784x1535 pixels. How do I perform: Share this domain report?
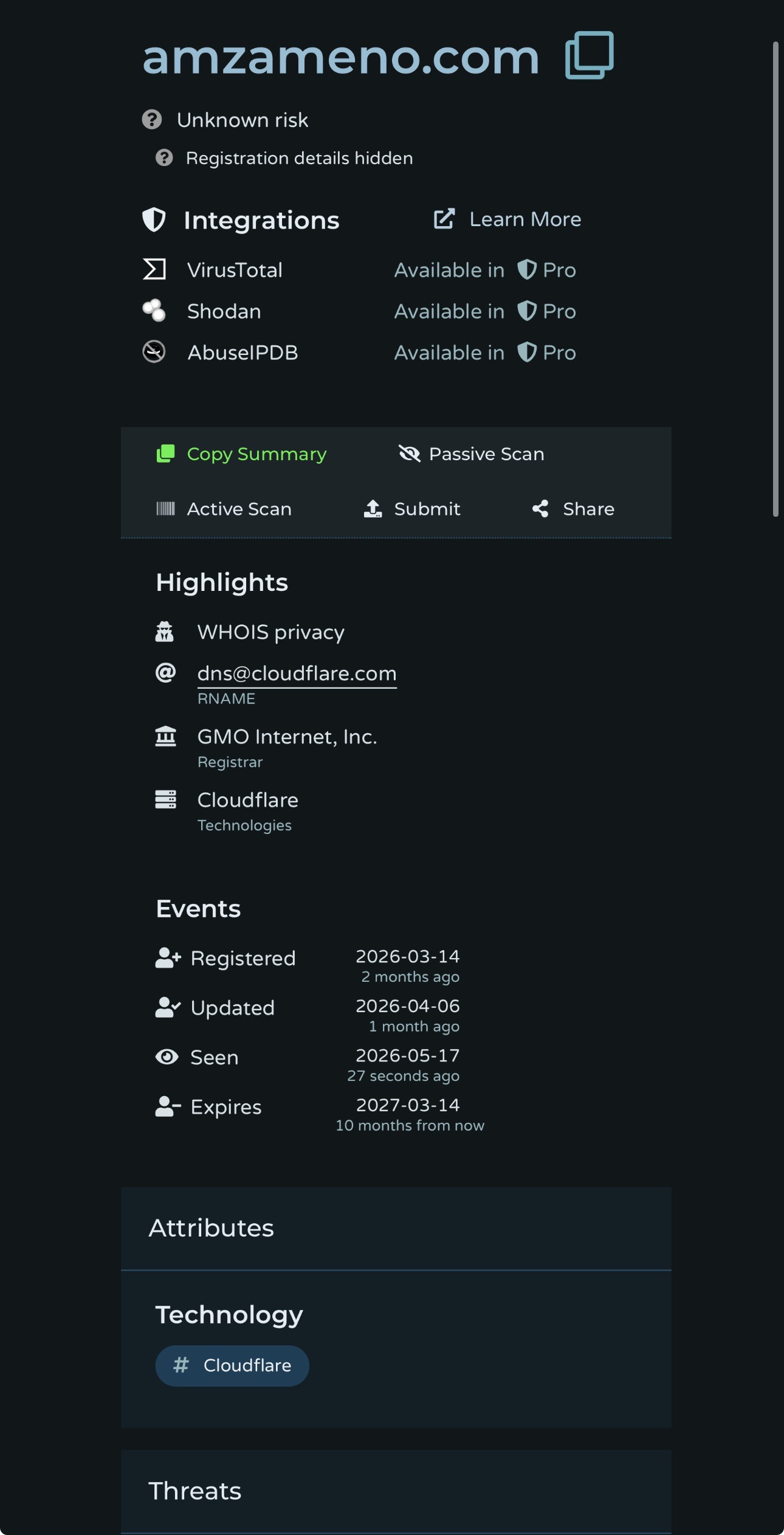click(x=573, y=509)
